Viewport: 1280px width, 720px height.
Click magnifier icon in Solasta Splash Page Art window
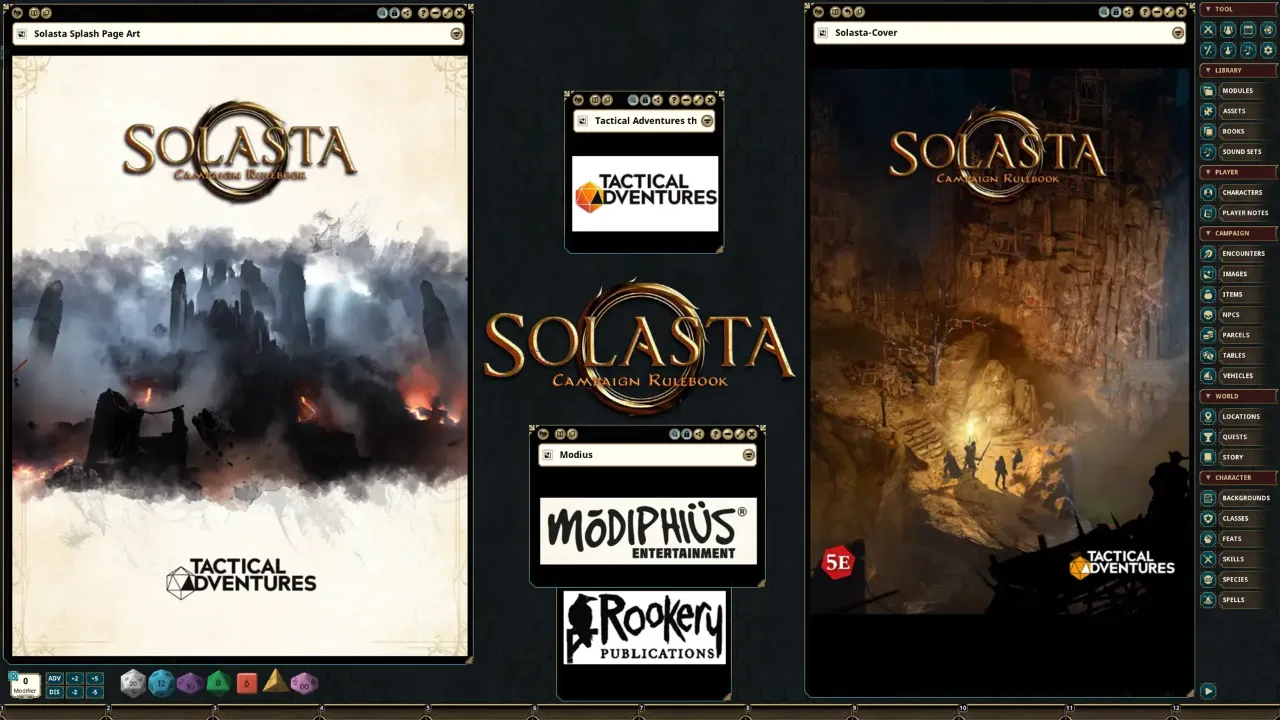383,13
